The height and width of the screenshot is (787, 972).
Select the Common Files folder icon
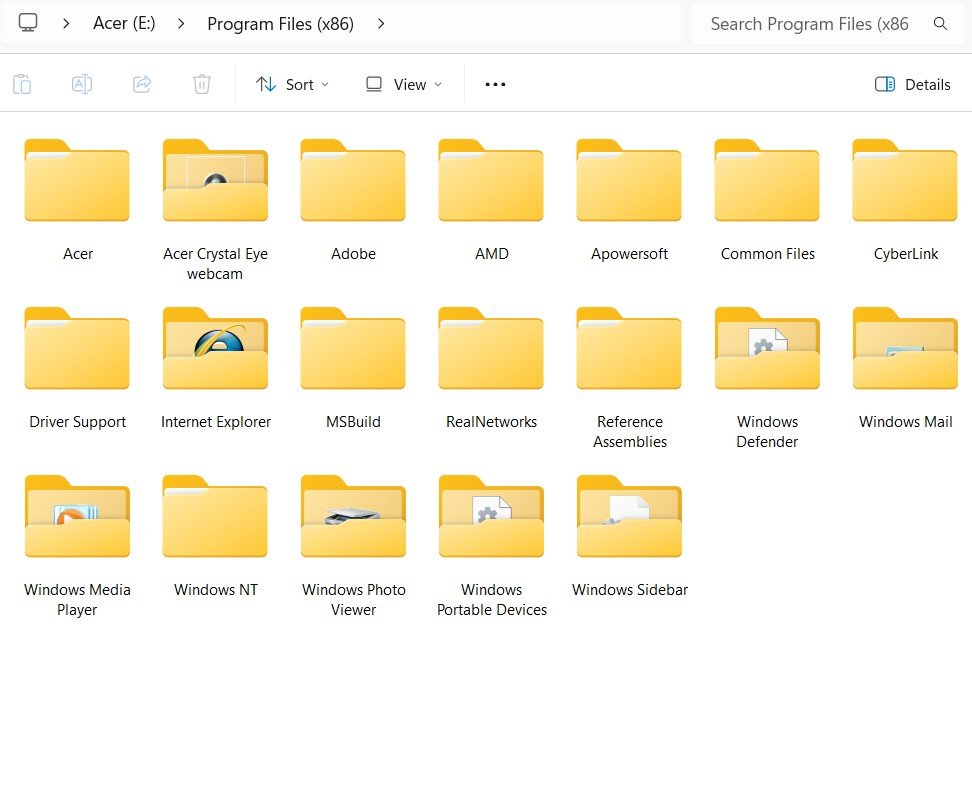(x=767, y=180)
